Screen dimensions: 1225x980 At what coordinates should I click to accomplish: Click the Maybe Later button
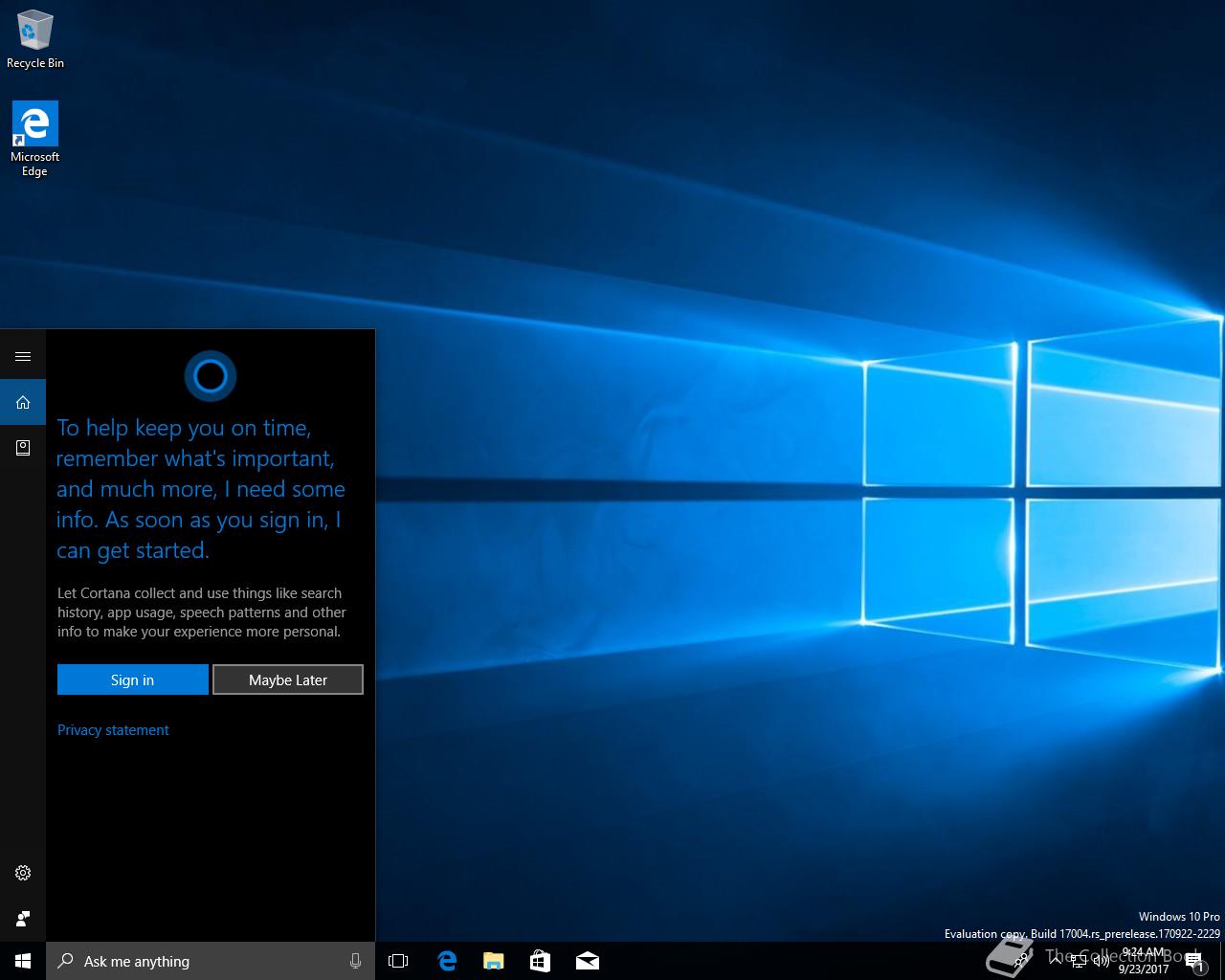[x=288, y=679]
